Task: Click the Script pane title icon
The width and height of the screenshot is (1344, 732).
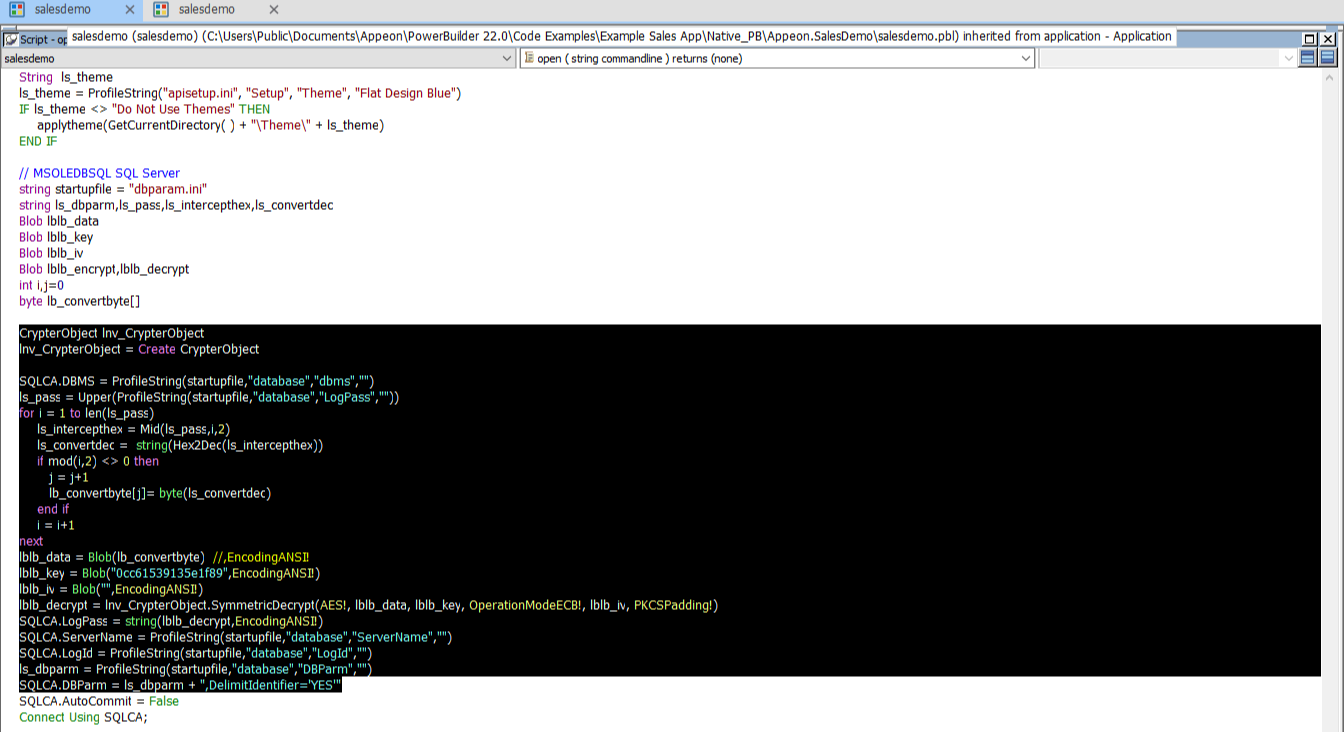Action: click(x=11, y=39)
